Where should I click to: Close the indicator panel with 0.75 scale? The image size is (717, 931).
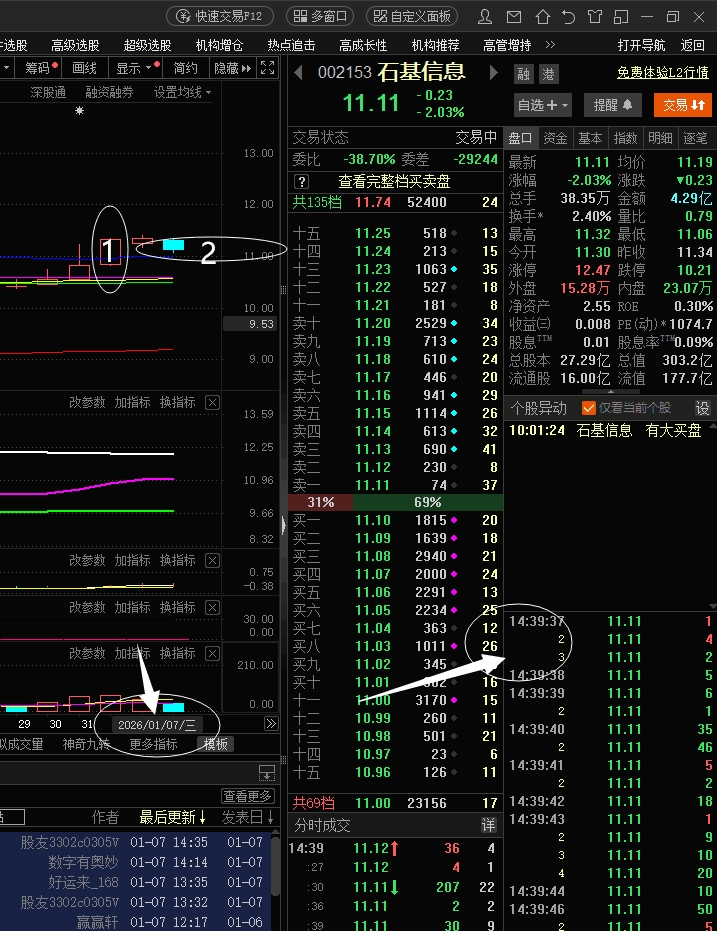(212, 560)
